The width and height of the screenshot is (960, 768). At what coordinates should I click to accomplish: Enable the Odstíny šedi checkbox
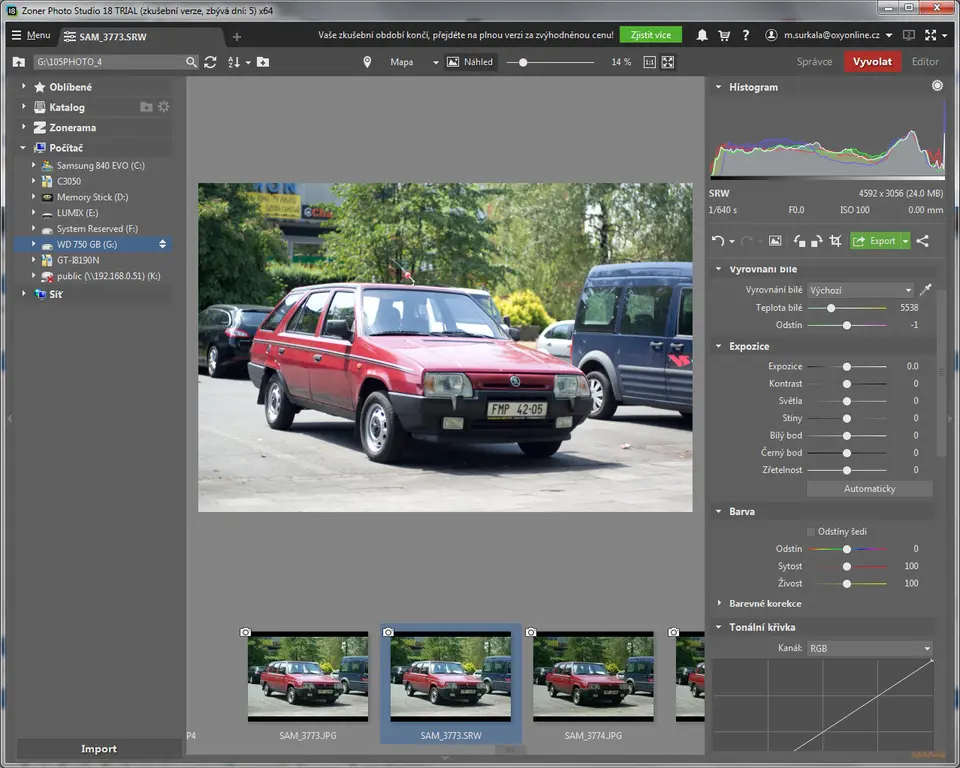(811, 531)
